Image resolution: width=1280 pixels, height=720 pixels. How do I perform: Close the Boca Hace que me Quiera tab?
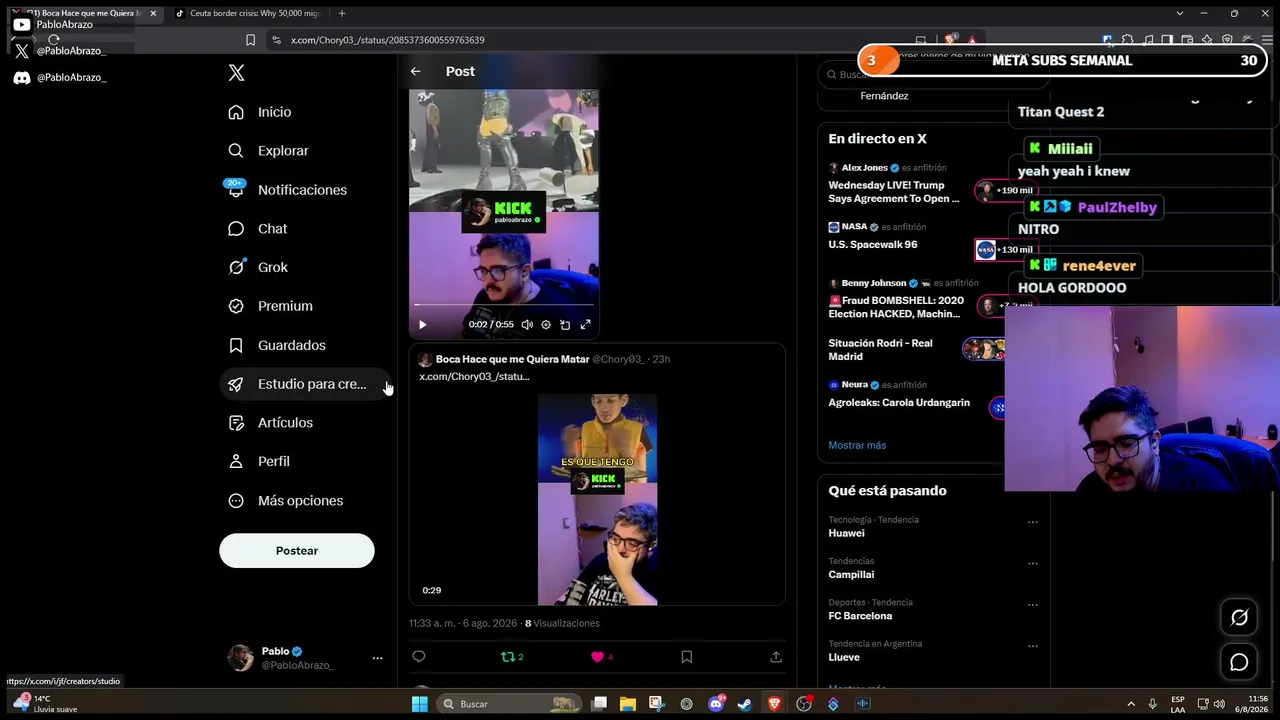(x=153, y=14)
